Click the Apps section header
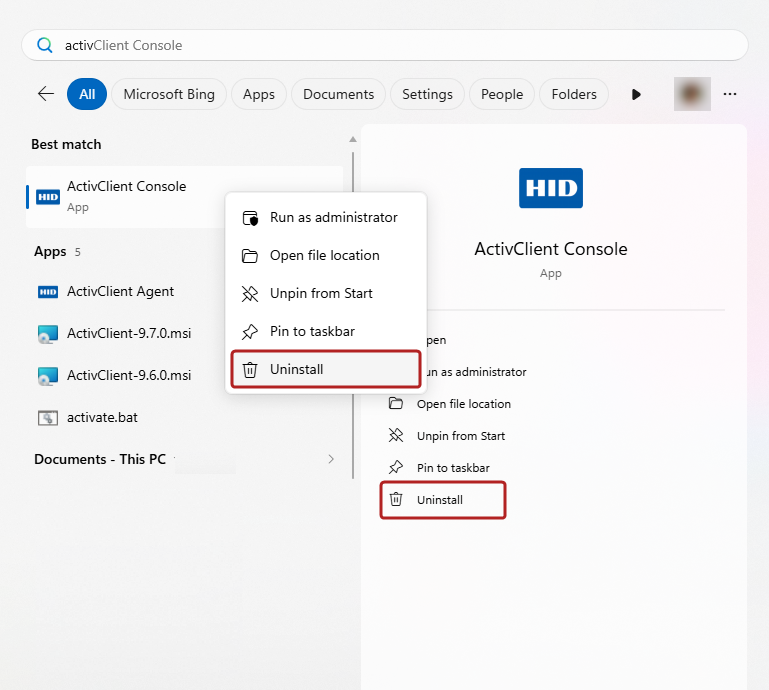 click(x=50, y=252)
